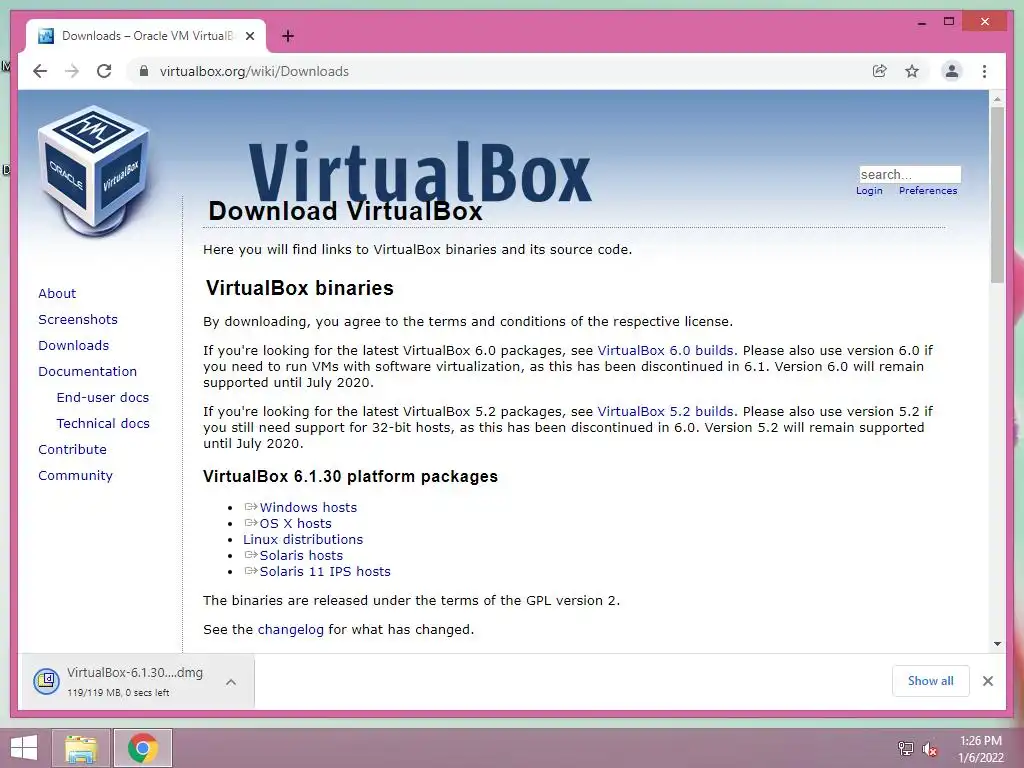Open File Explorer from the taskbar

pyautogui.click(x=81, y=748)
